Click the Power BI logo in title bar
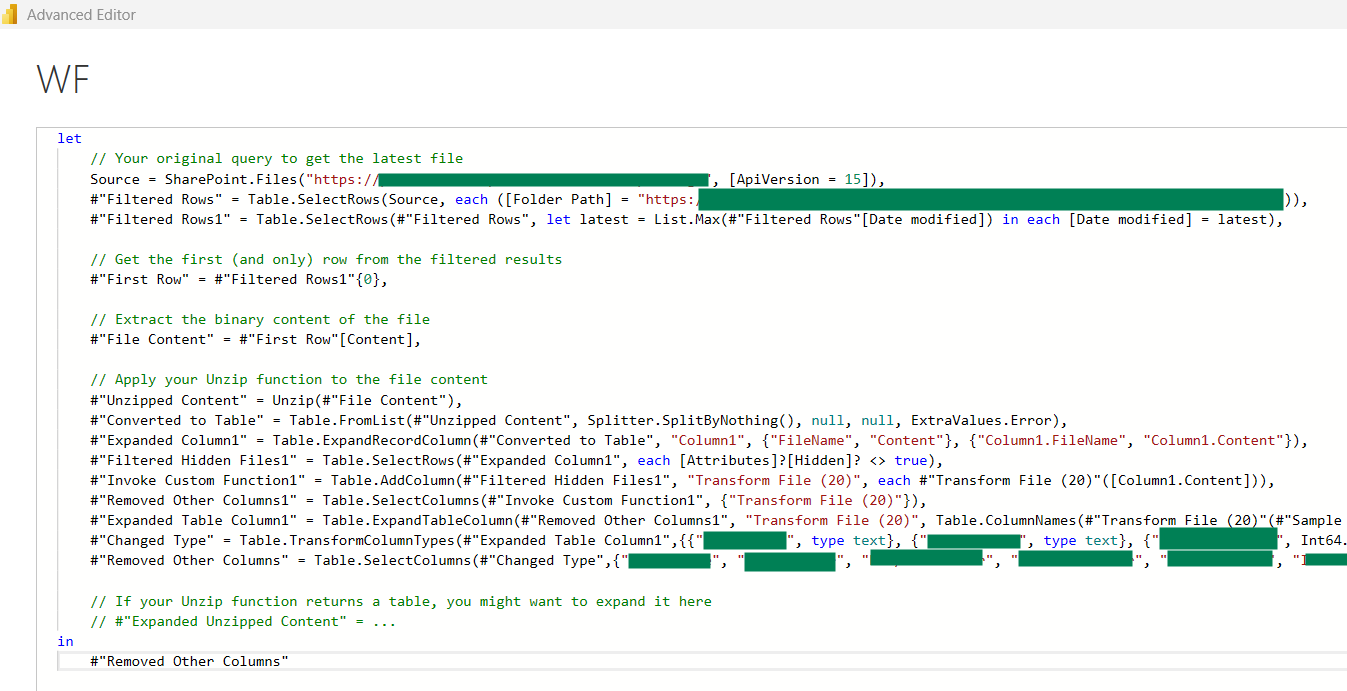 10,15
